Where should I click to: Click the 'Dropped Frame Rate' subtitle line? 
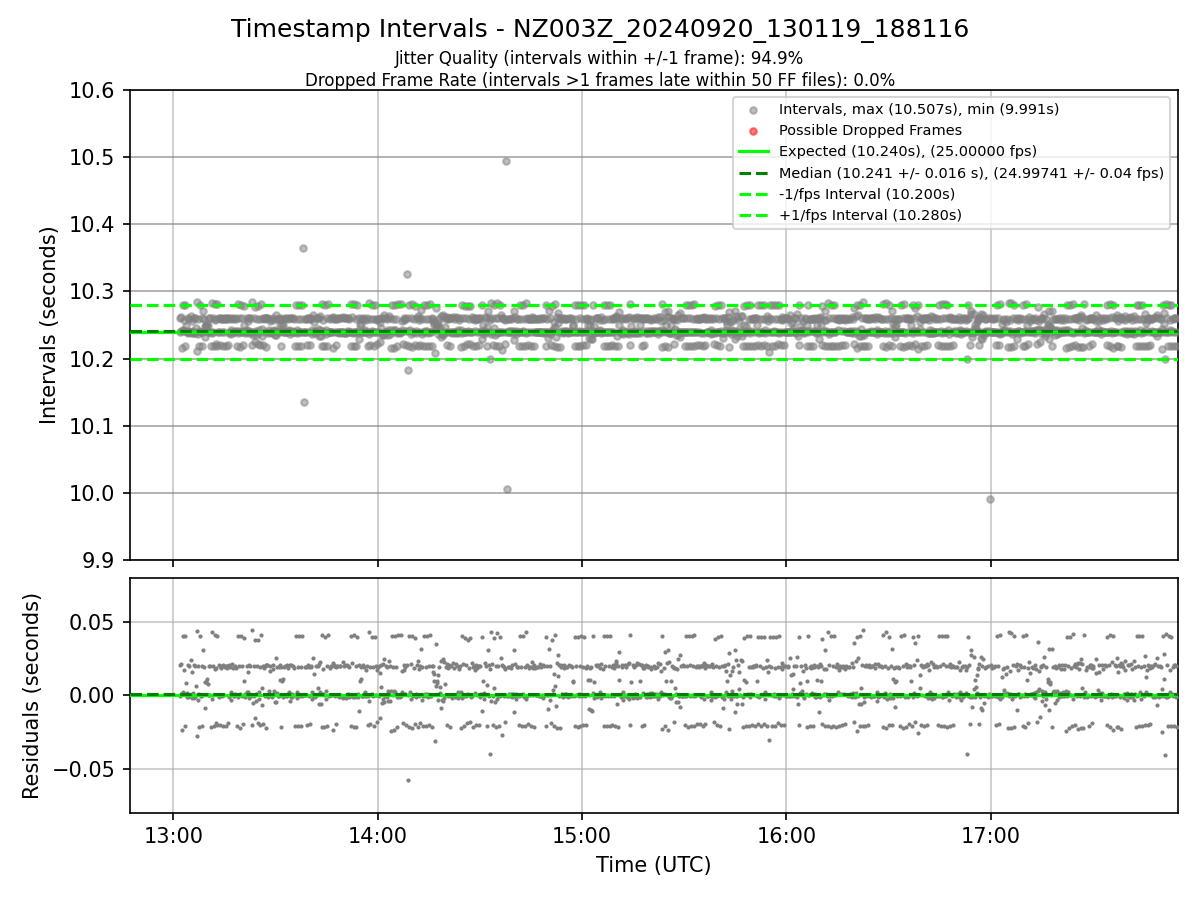click(600, 80)
